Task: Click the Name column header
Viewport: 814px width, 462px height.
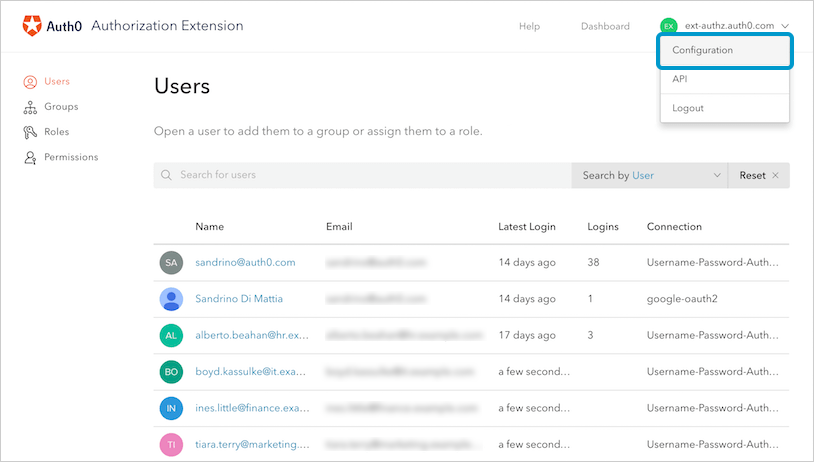Action: 210,226
